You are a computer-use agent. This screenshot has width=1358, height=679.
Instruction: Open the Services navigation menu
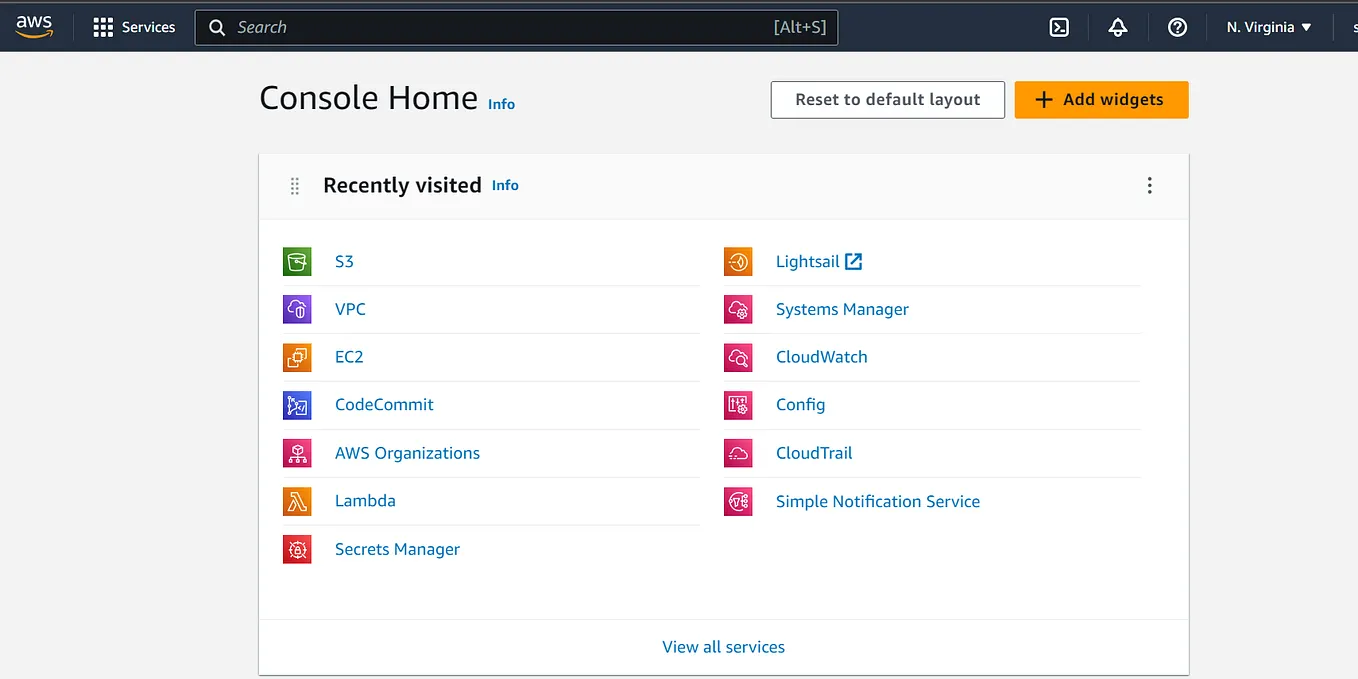[x=134, y=27]
